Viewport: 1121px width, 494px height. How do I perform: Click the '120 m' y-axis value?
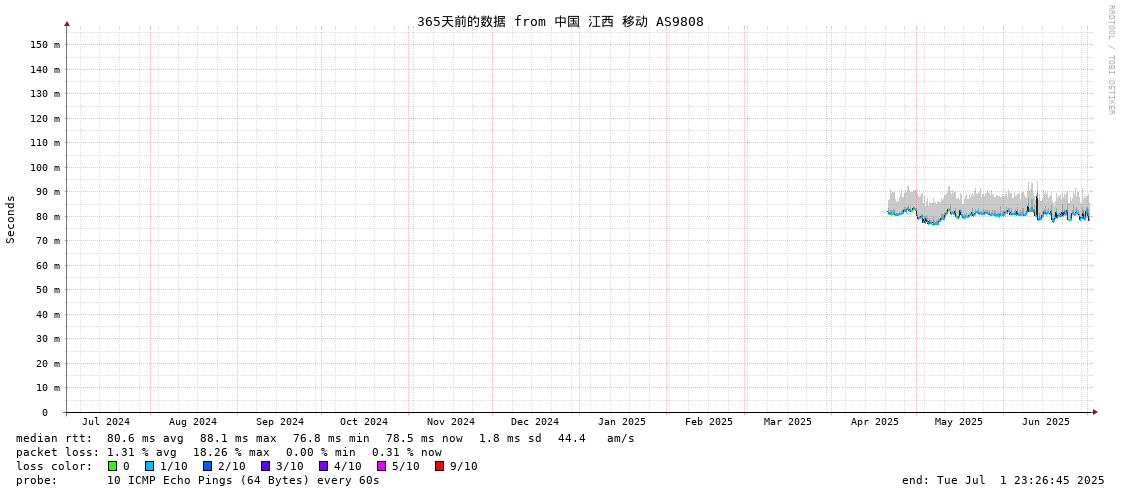(46, 118)
